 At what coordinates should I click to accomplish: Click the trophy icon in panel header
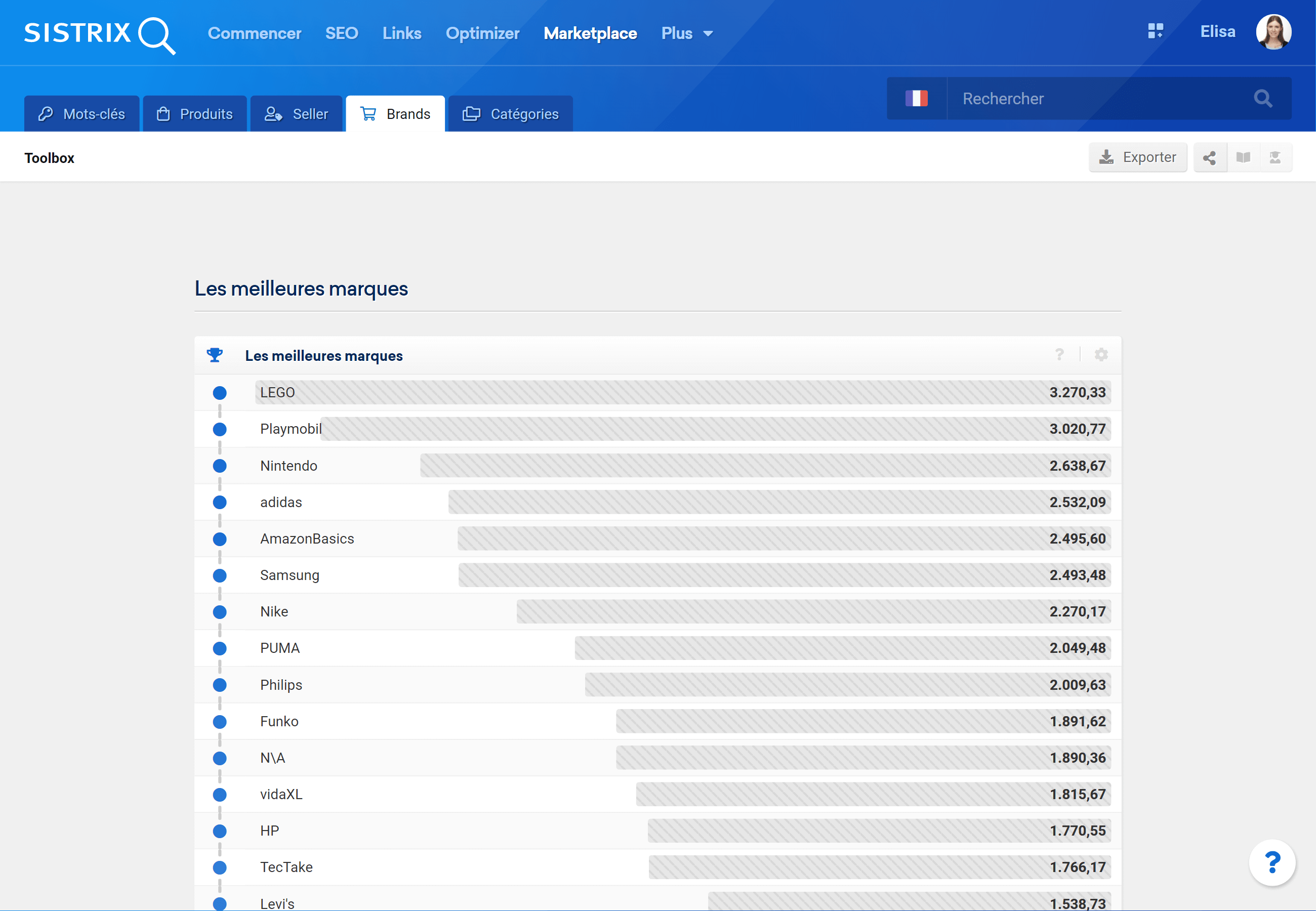coord(215,355)
